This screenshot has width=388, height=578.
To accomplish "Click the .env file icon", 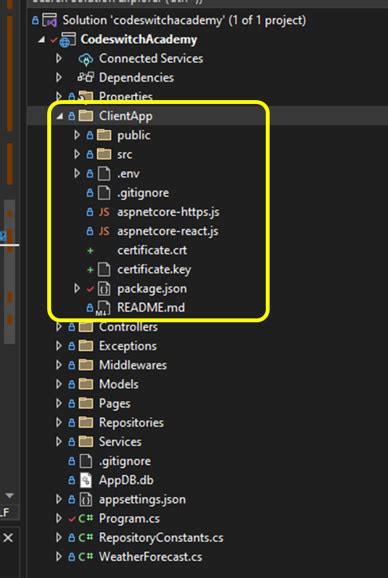I will 104,174.
